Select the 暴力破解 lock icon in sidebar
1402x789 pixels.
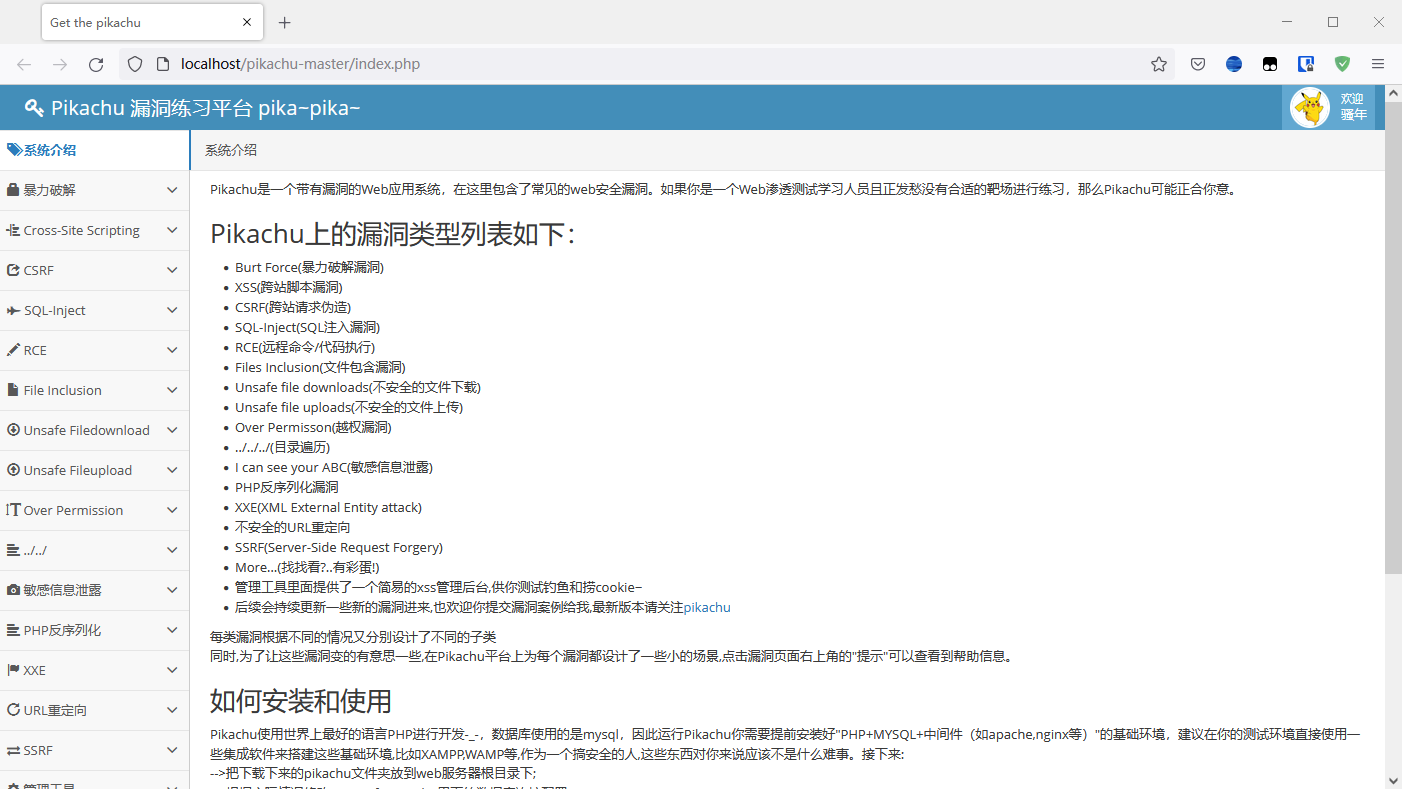14,190
